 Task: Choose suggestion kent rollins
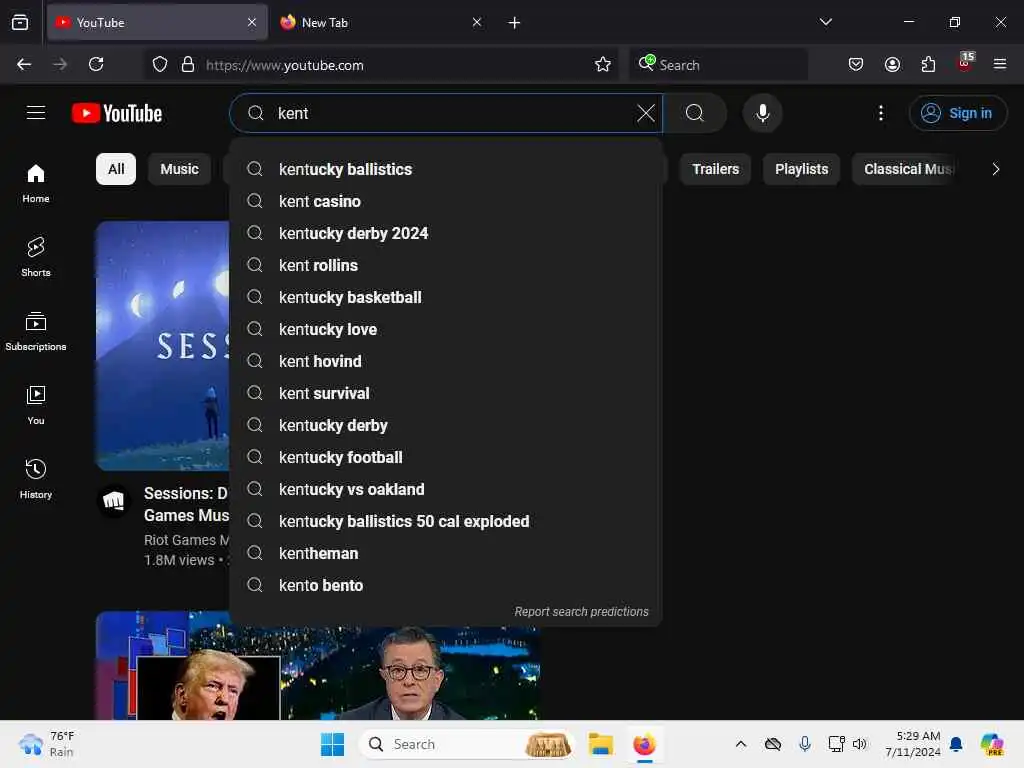(446, 265)
